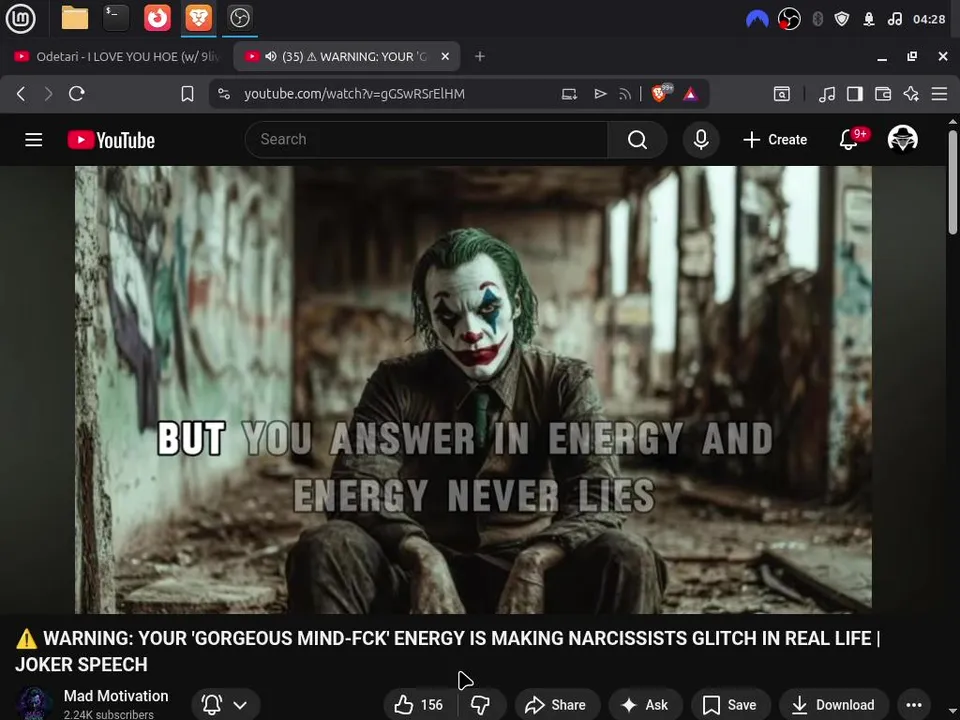The height and width of the screenshot is (720, 960).
Task: Open the Brave Wallet toolbar icon
Action: point(883,94)
